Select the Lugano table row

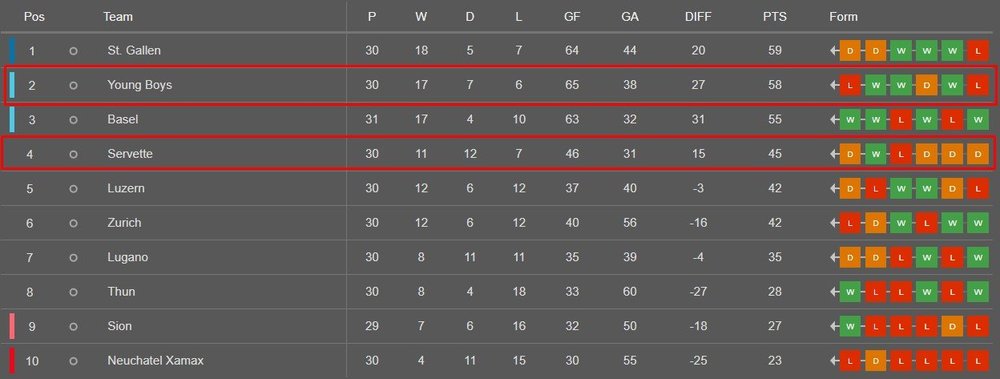[500, 257]
